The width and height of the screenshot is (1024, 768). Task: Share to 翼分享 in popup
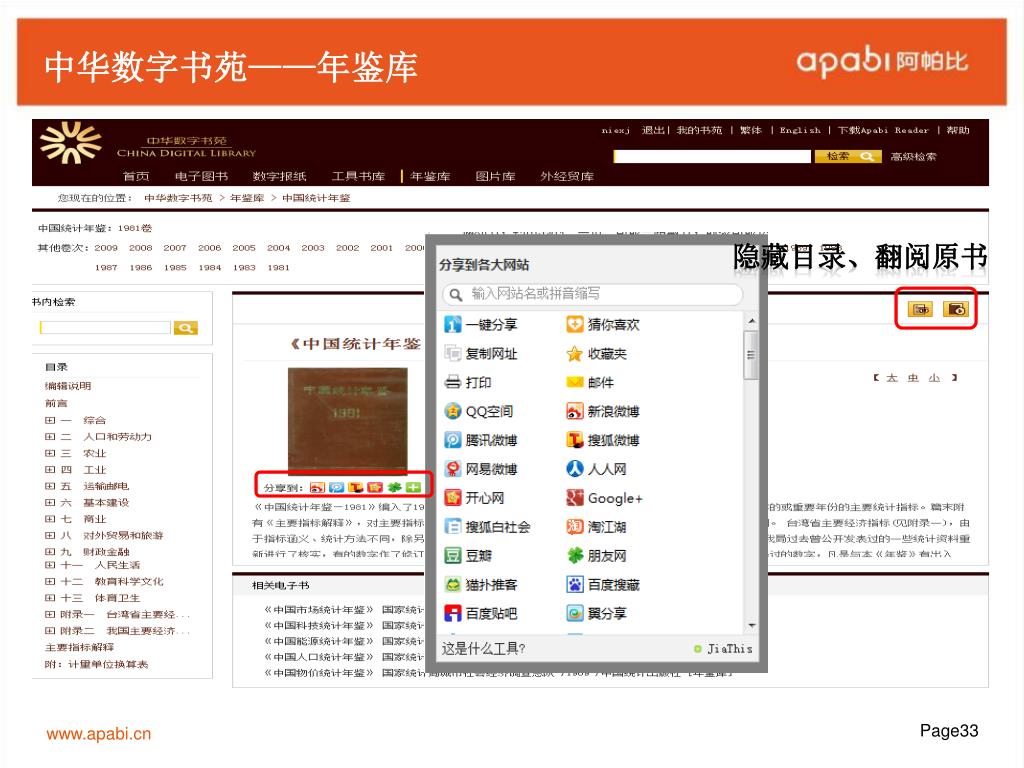597,613
